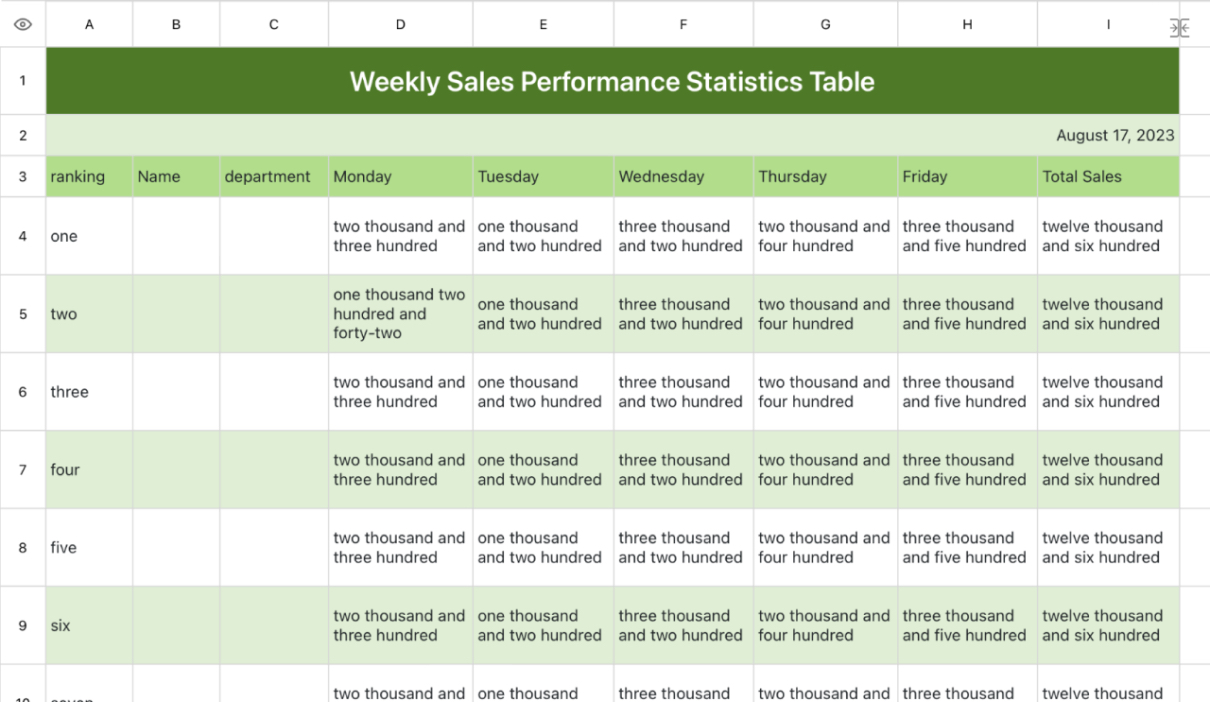Screen dimensions: 1210x702
Task: Click empty department cell in row 9
Action: pyautogui.click(x=274, y=626)
